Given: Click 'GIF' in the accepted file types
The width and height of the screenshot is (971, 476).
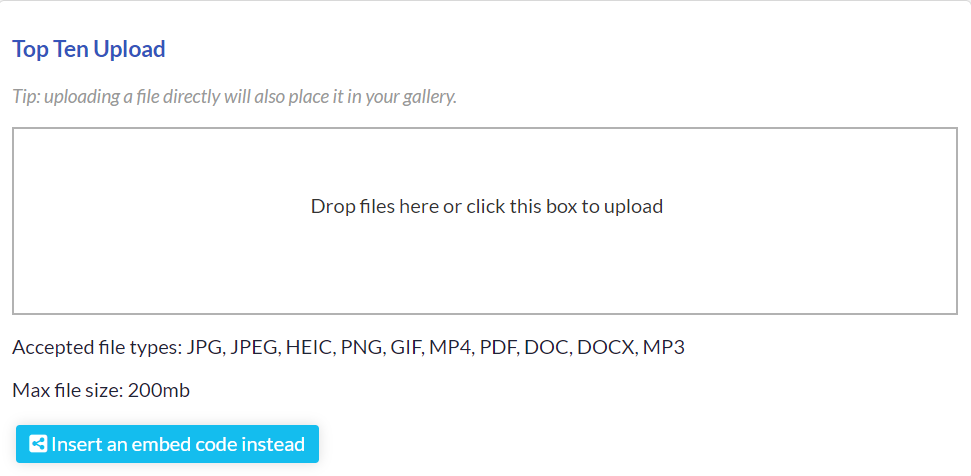Looking at the screenshot, I should pos(404,348).
